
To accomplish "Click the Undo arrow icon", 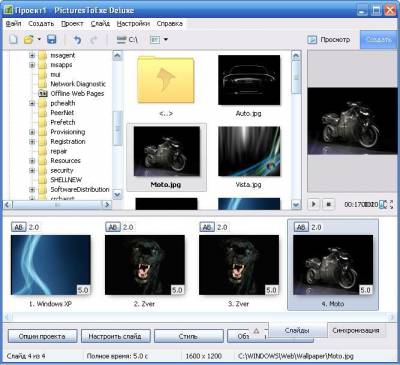I will tap(77, 40).
